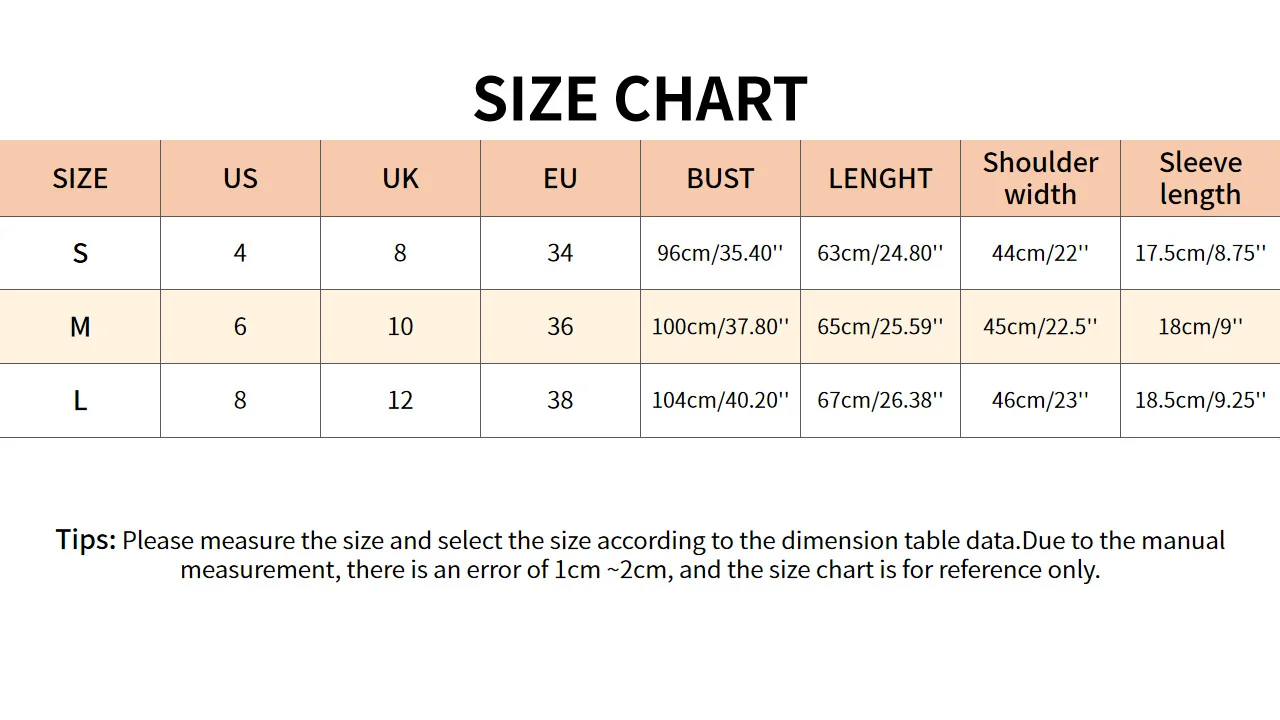Click the Shoulder width header

[1040, 178]
